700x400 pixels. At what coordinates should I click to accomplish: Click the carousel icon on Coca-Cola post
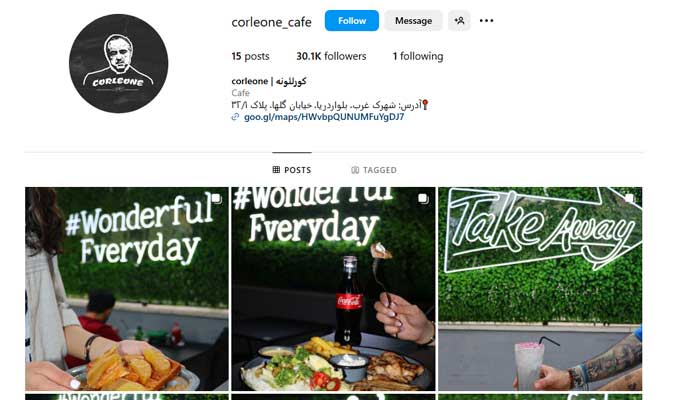point(423,198)
